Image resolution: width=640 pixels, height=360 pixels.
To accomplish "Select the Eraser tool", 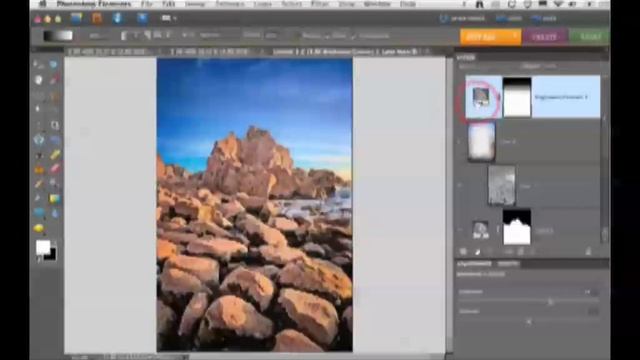I will point(54,169).
